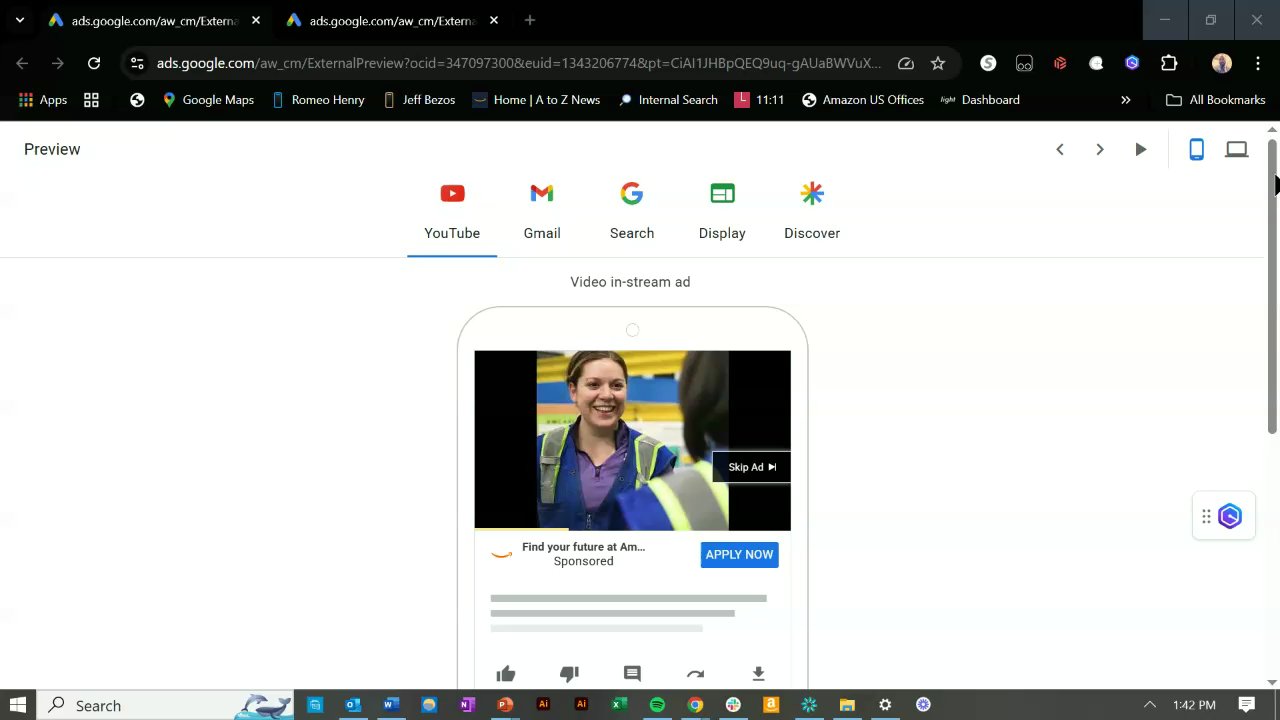Click the thumbs down icon in preview

(x=569, y=674)
